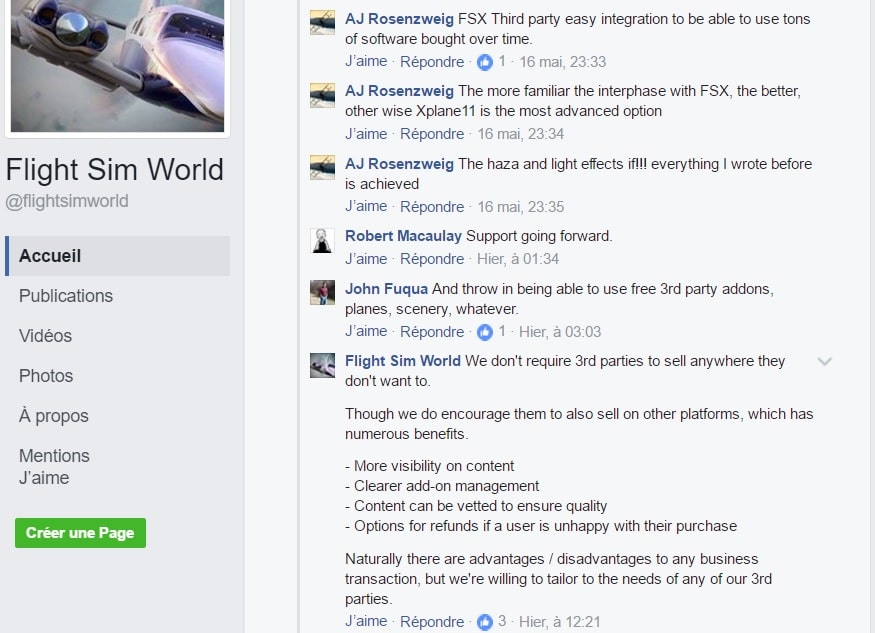Expand the options chevron on Flight Sim World's comment
Screen dimensions: 875x633
[824, 362]
